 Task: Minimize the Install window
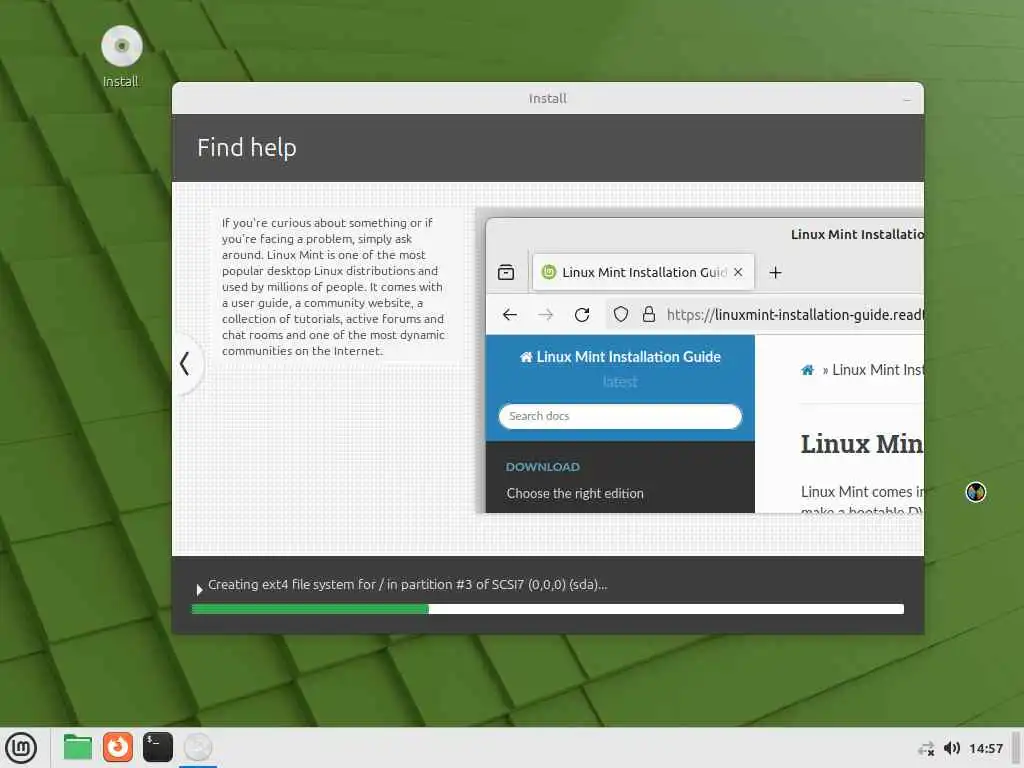(x=906, y=99)
